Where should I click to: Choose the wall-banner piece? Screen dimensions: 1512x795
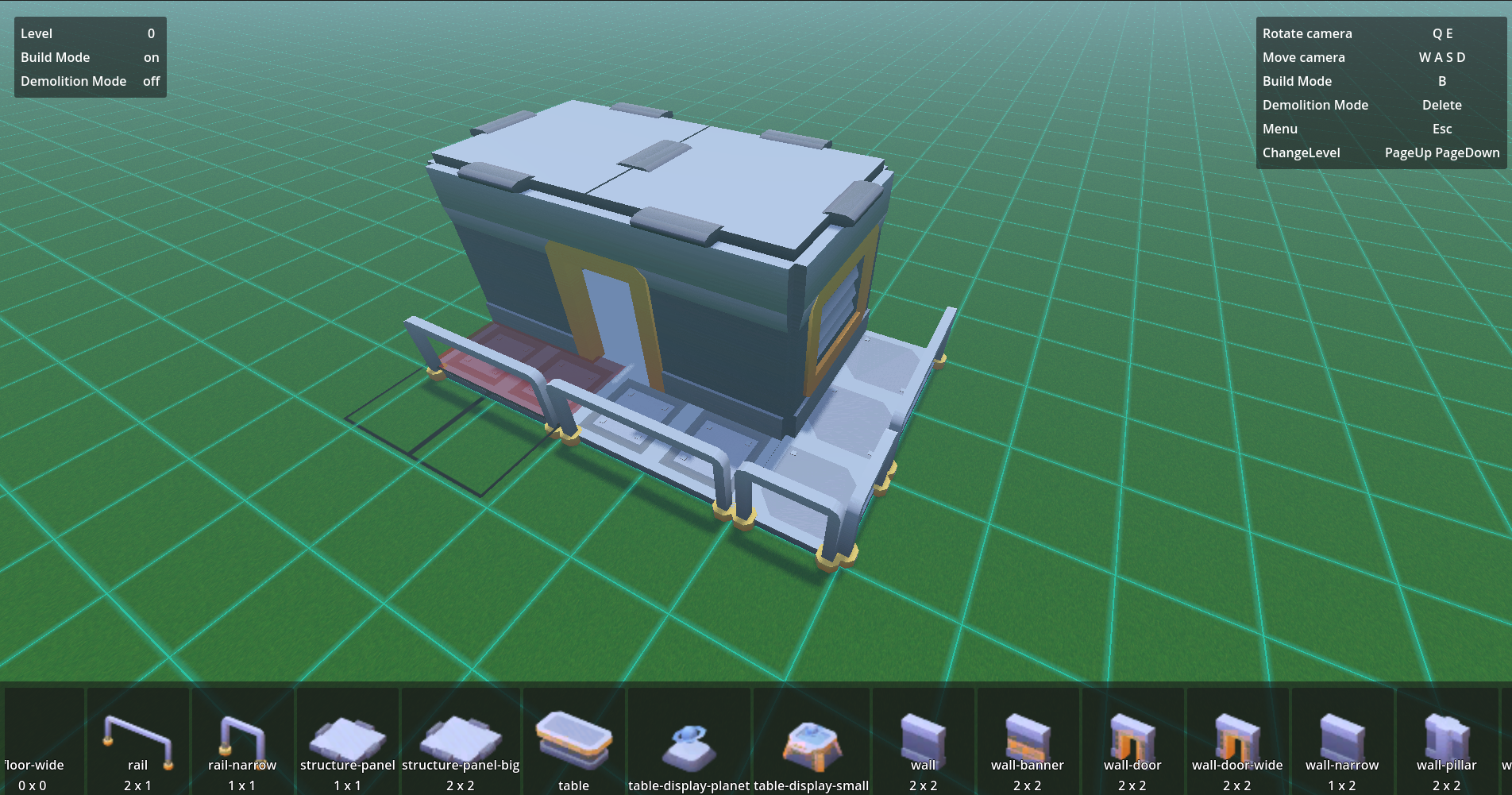point(1028,741)
